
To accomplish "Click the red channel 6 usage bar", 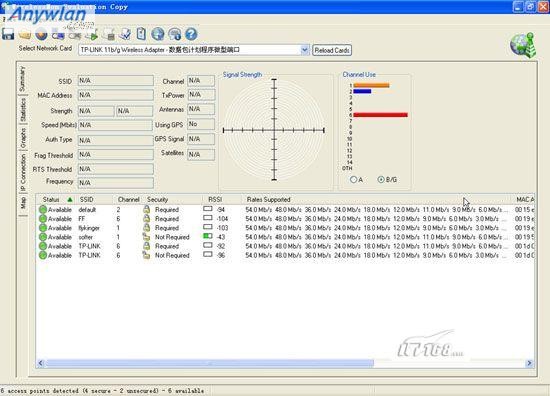I will point(381,115).
